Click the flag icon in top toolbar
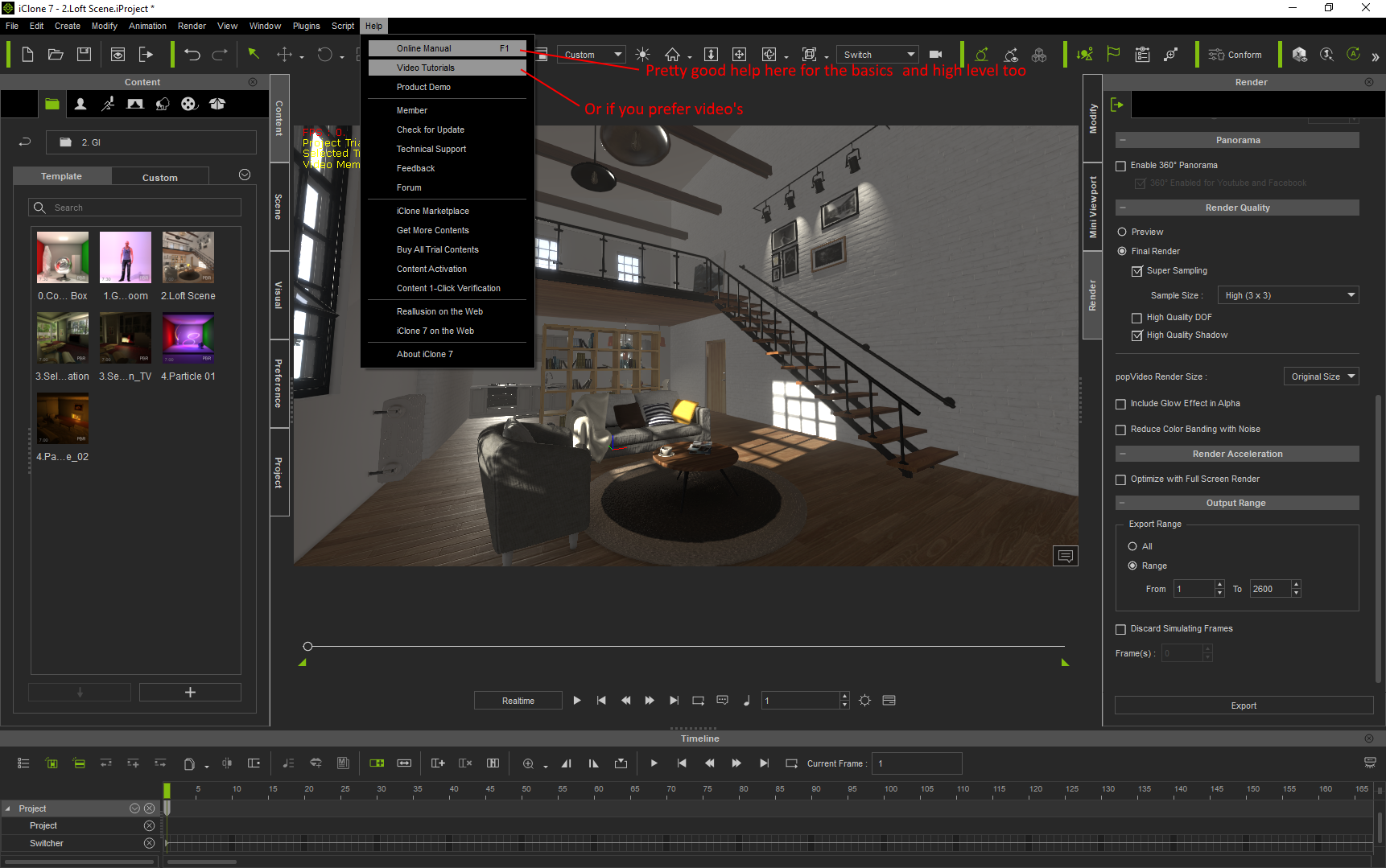The width and height of the screenshot is (1386, 868). 1113,55
